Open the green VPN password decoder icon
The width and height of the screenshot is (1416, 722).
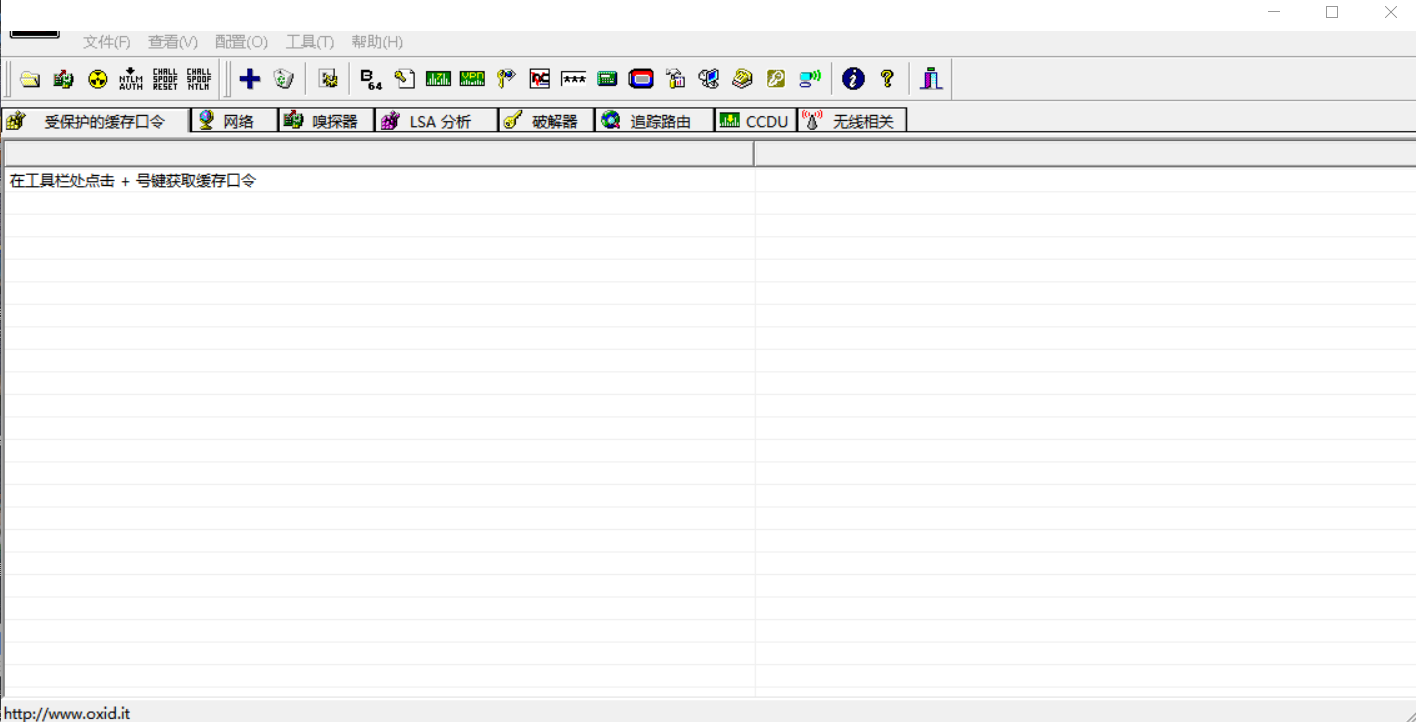pos(472,79)
